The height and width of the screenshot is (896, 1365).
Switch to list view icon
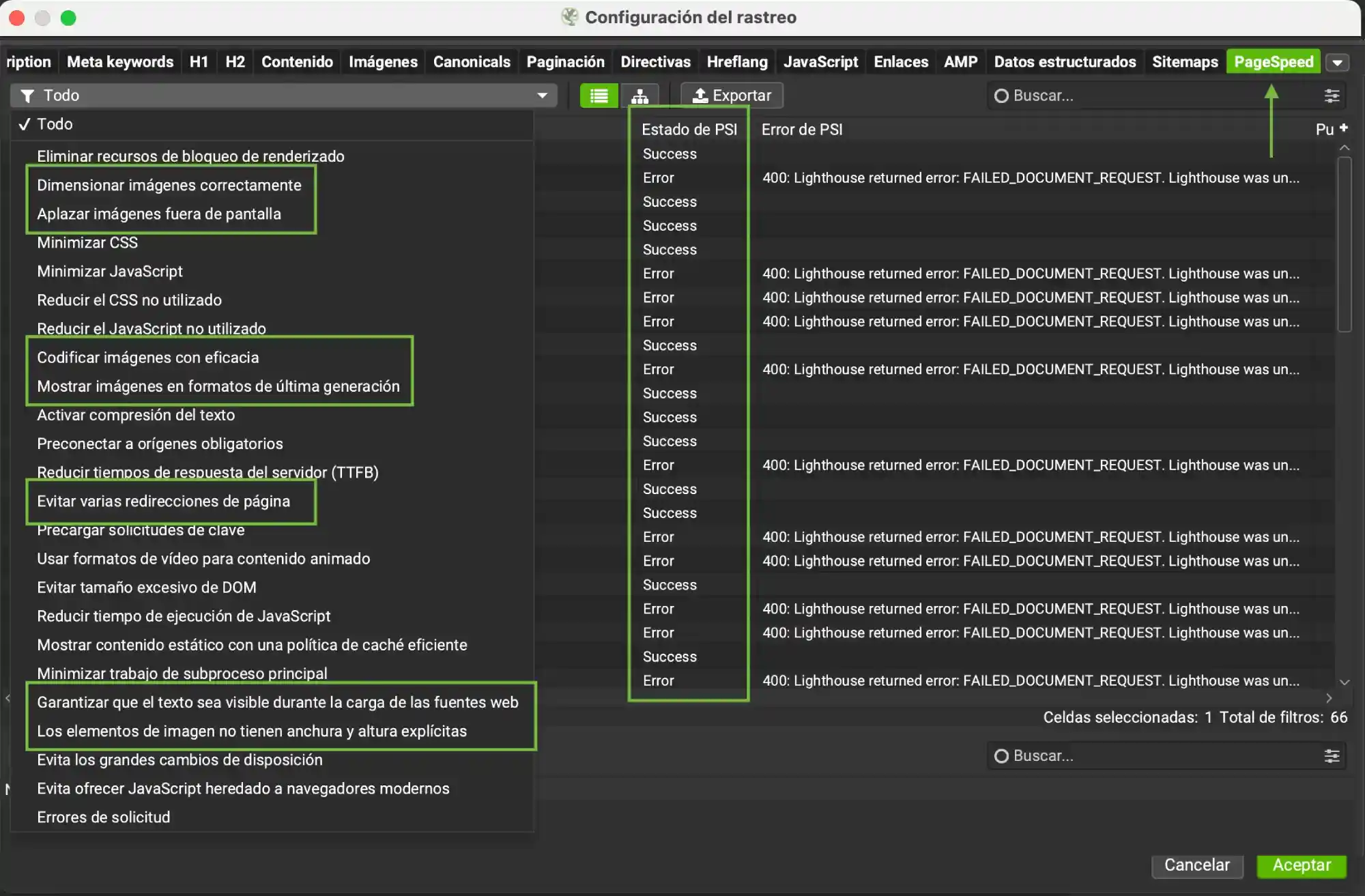(x=599, y=96)
